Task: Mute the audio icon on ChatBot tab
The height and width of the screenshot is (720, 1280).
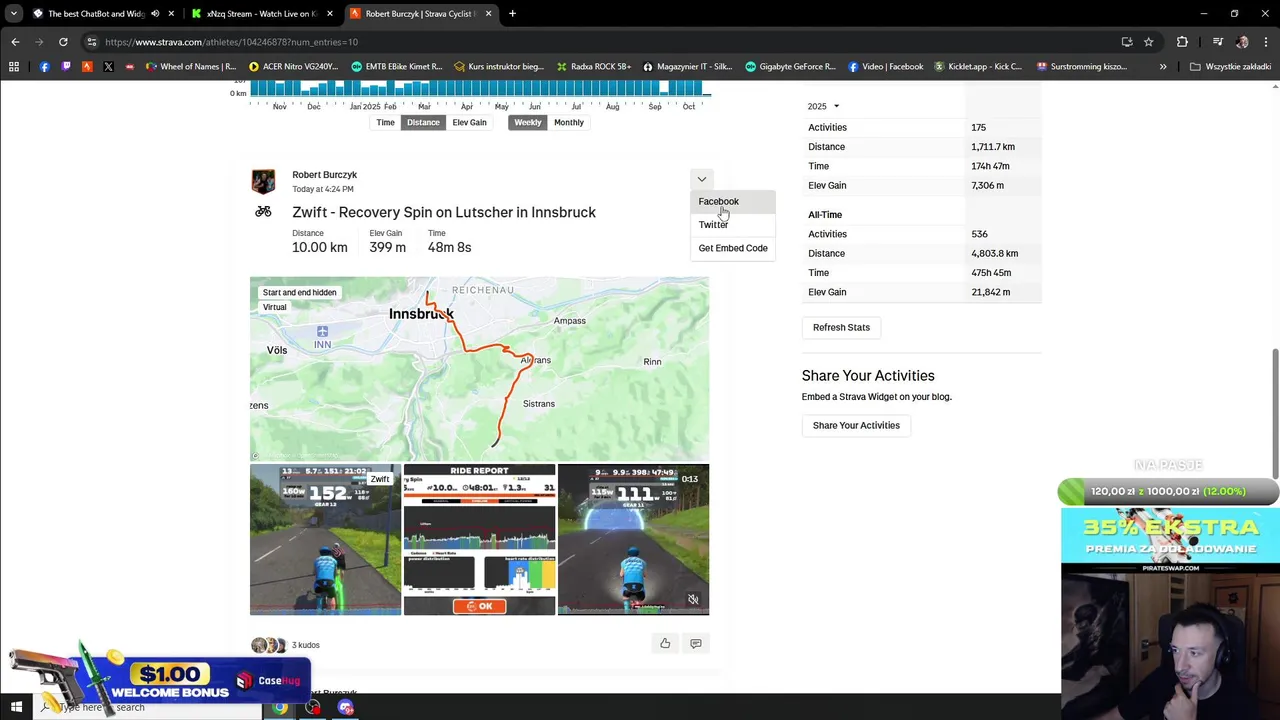Action: [x=155, y=14]
